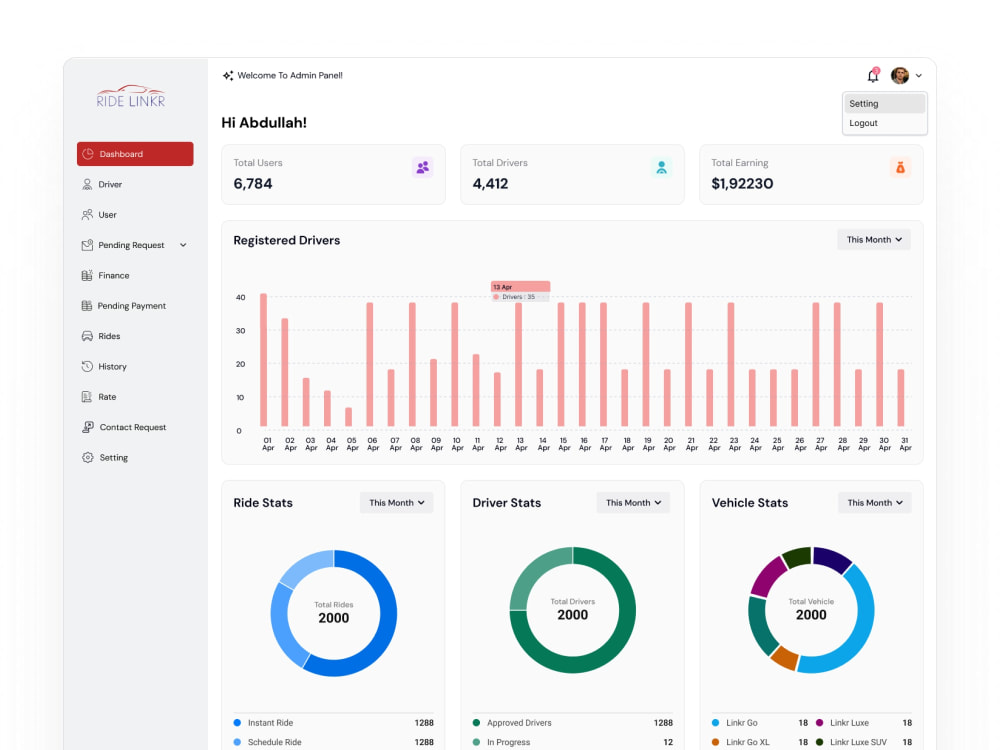Click the Contact Request chat icon
Viewport: 1000px width, 750px height.
click(x=88, y=427)
